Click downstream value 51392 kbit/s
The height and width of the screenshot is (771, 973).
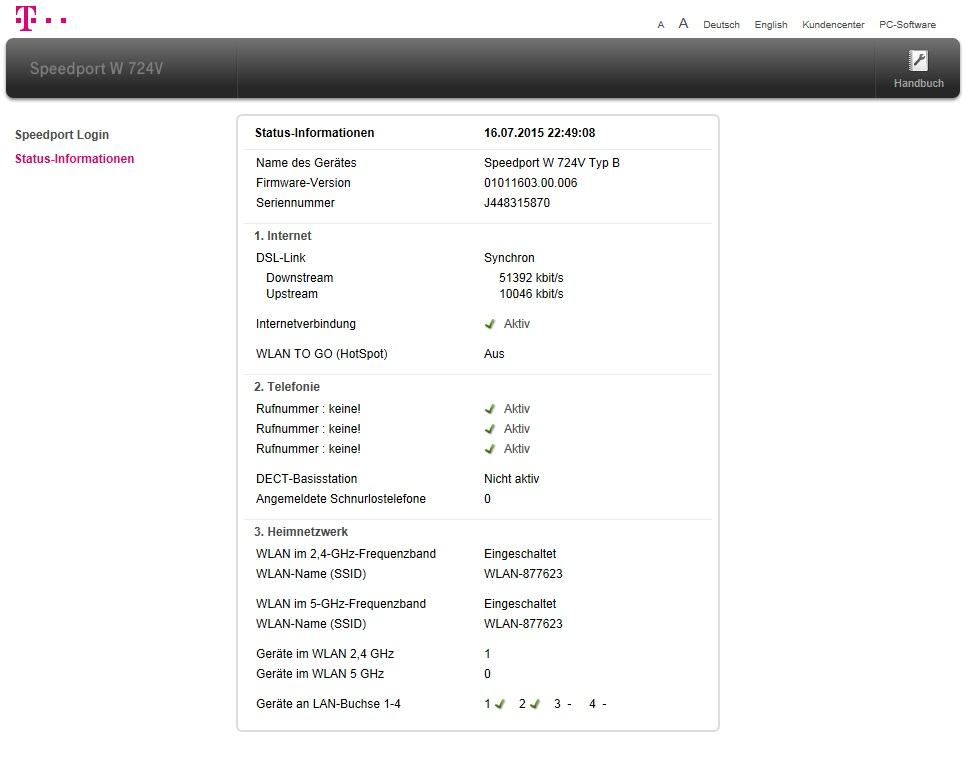[x=531, y=278]
